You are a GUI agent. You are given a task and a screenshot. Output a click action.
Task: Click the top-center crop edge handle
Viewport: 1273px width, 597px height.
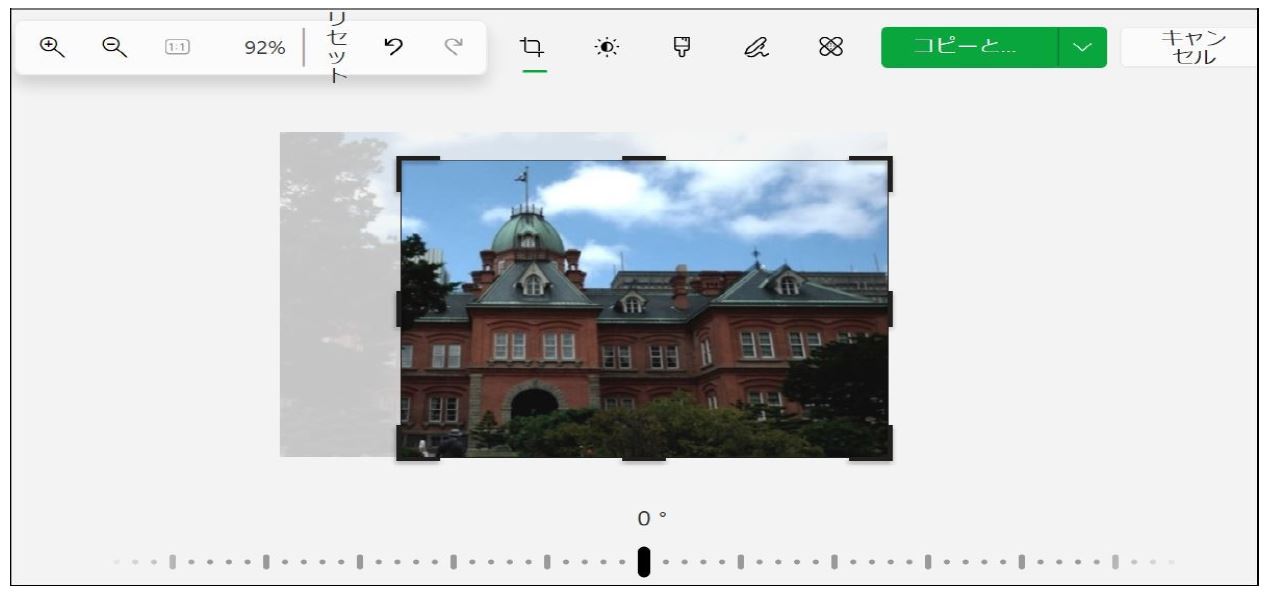644,159
